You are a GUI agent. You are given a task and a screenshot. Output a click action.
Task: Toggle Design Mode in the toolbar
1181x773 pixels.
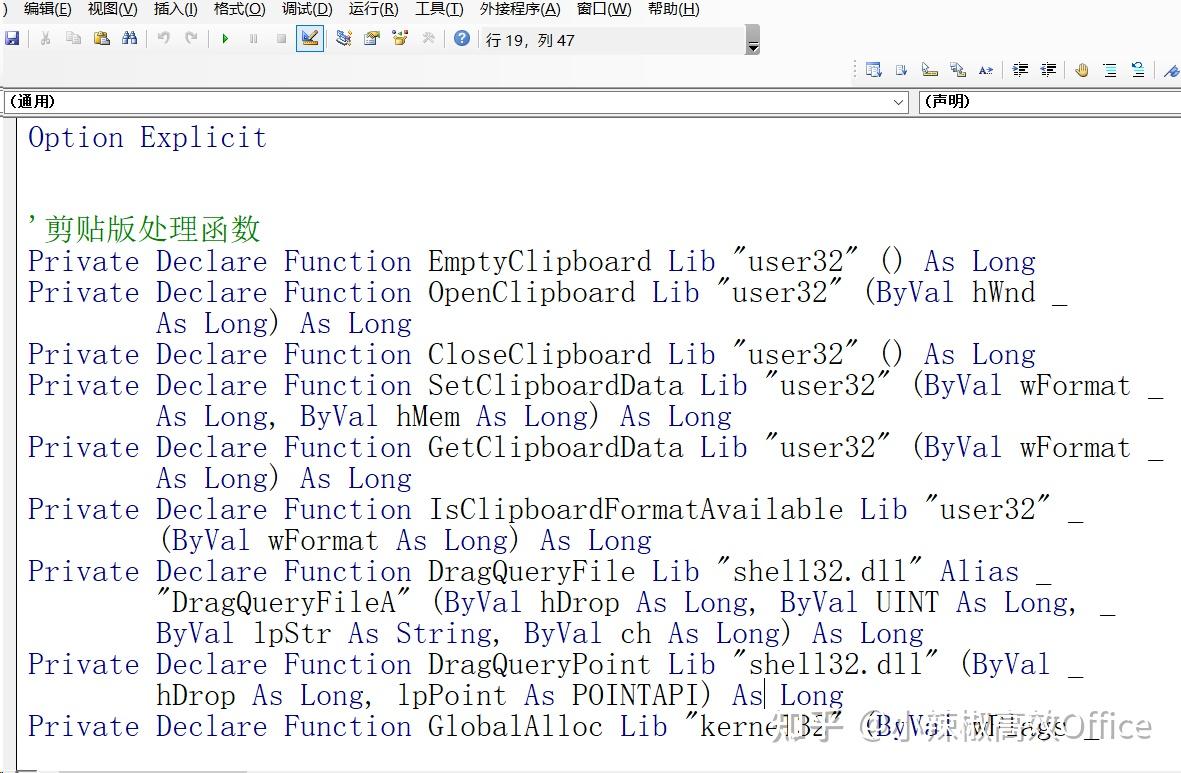coord(310,40)
